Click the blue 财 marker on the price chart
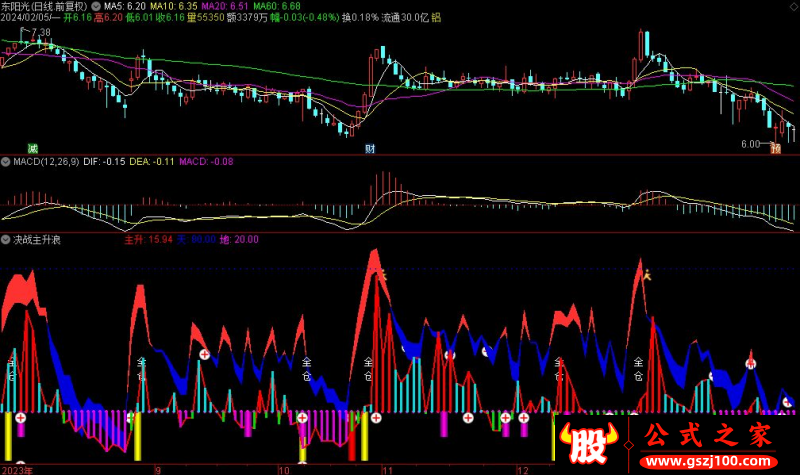This screenshot has width=800, height=475. click(x=370, y=149)
